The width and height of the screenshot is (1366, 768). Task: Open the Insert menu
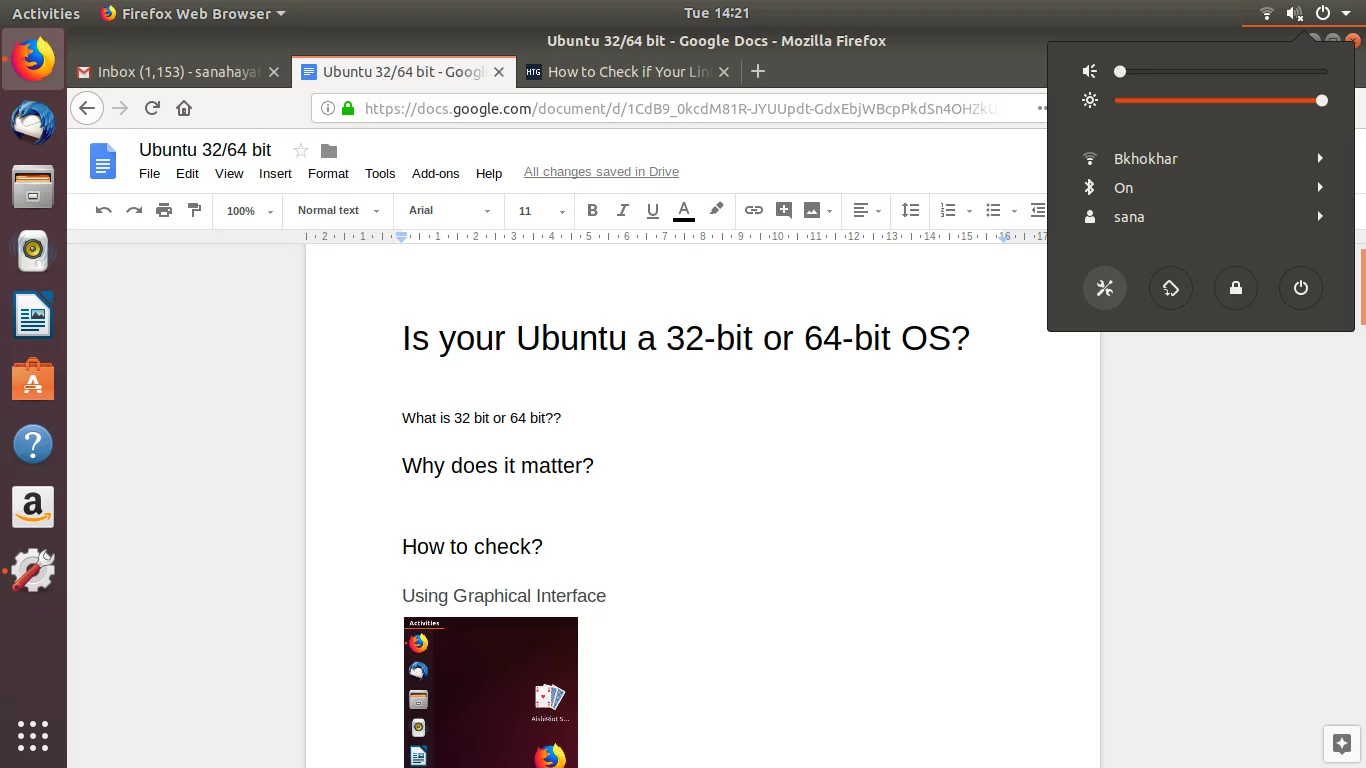275,173
